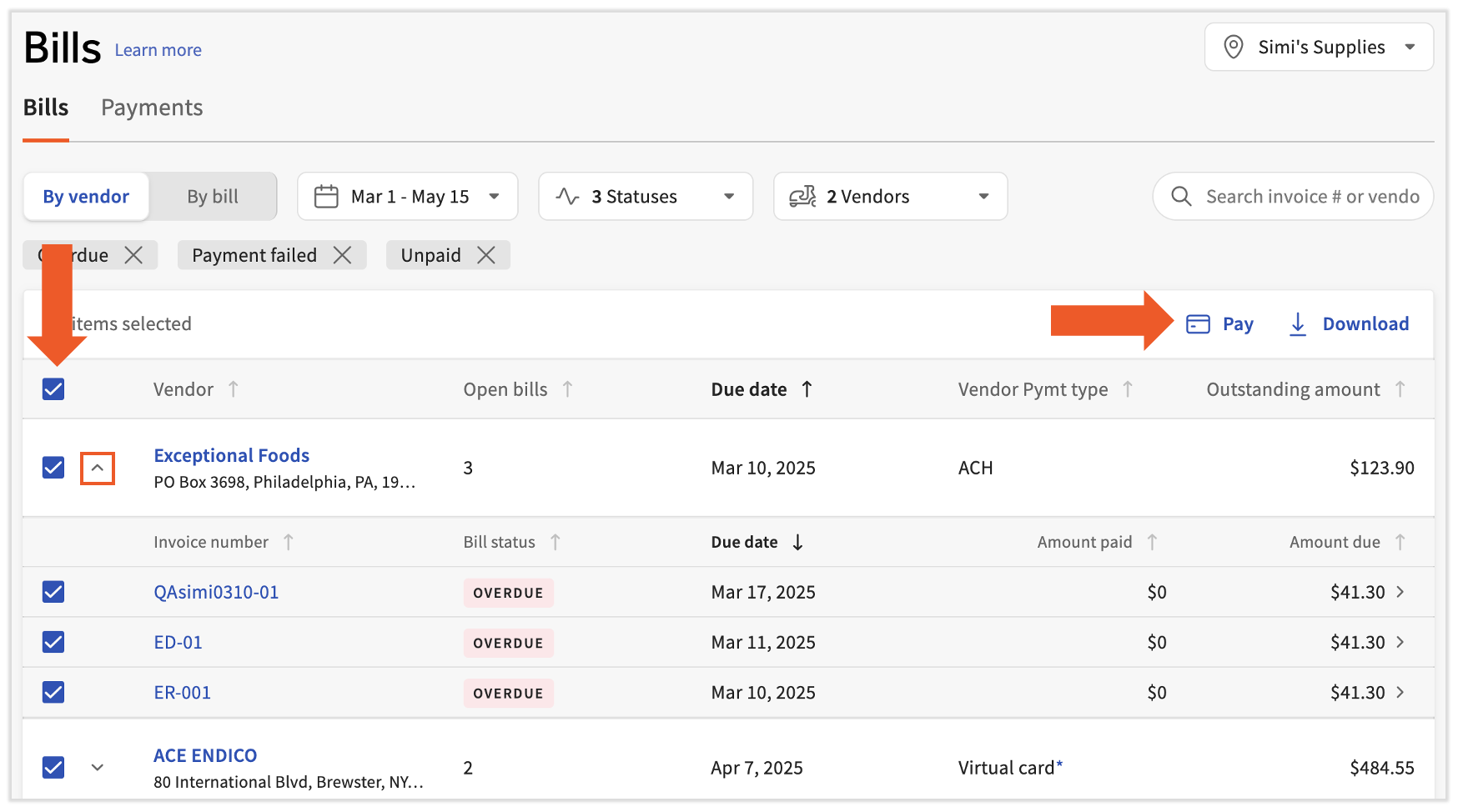The image size is (1458, 812).
Task: Open details arrow for invoice QAsimi0310-01
Action: pos(1400,592)
